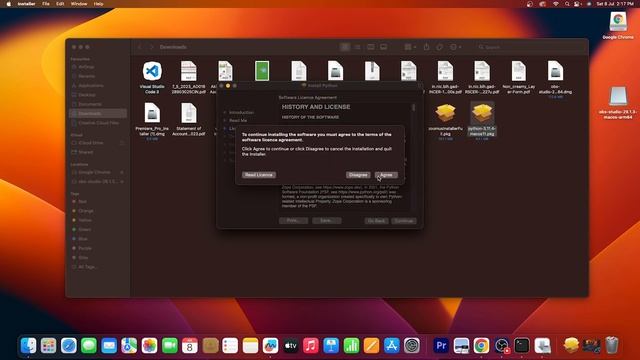This screenshot has width=640, height=360.
Task: Select Documents in Finder sidebar
Action: point(90,104)
